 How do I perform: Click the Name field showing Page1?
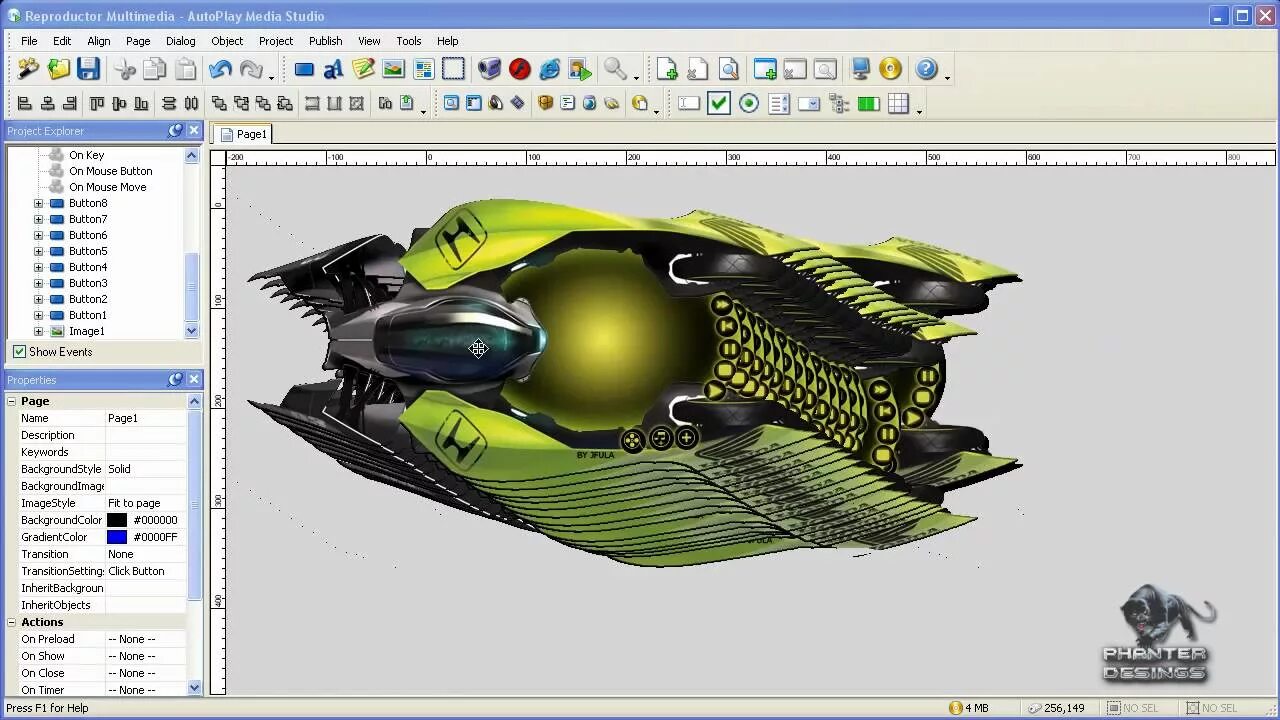point(145,418)
